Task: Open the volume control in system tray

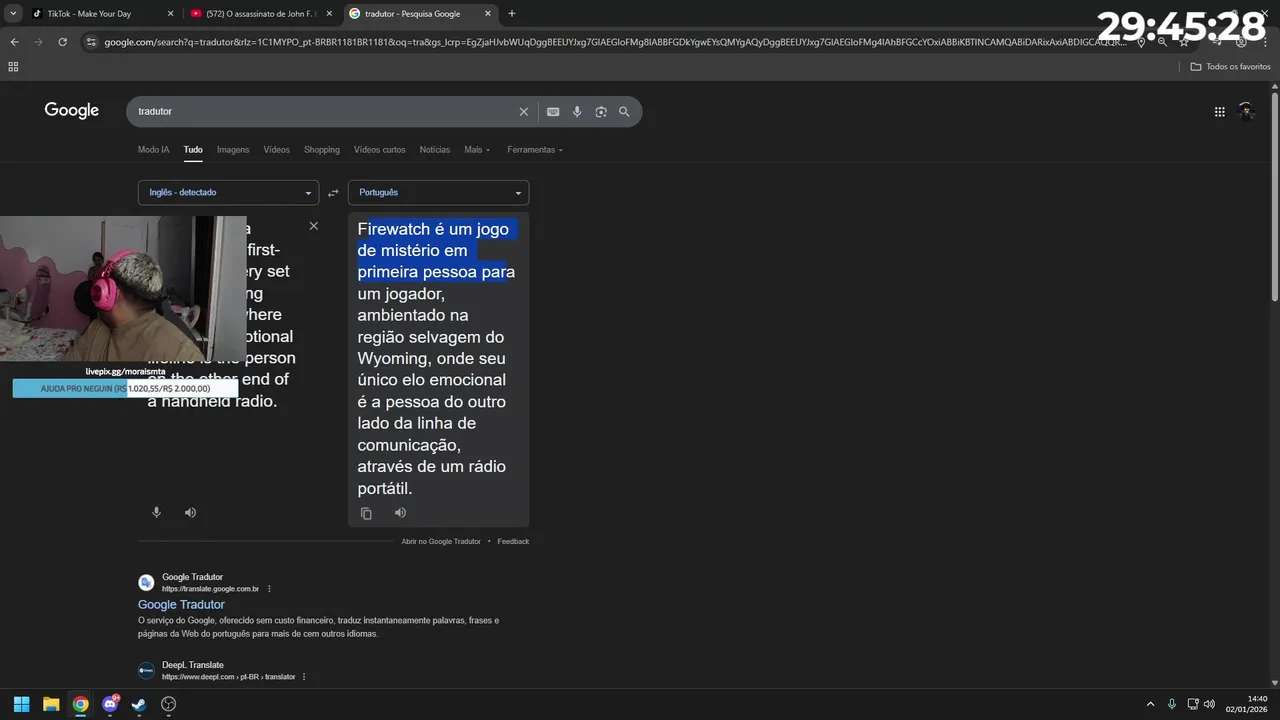Action: 1209,704
